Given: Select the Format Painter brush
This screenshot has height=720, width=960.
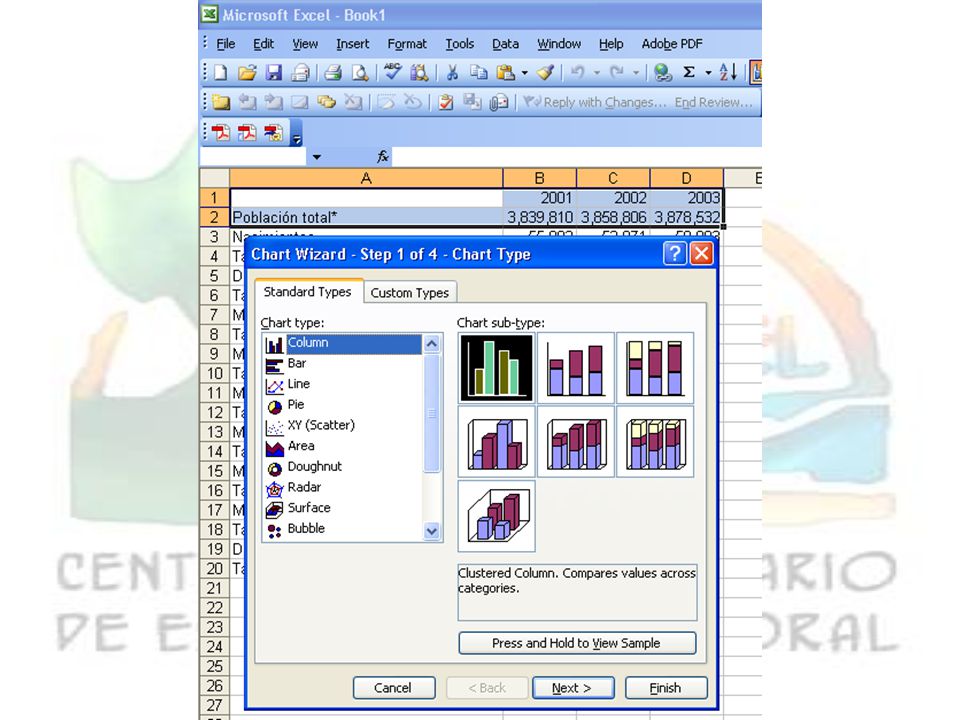Looking at the screenshot, I should point(545,73).
